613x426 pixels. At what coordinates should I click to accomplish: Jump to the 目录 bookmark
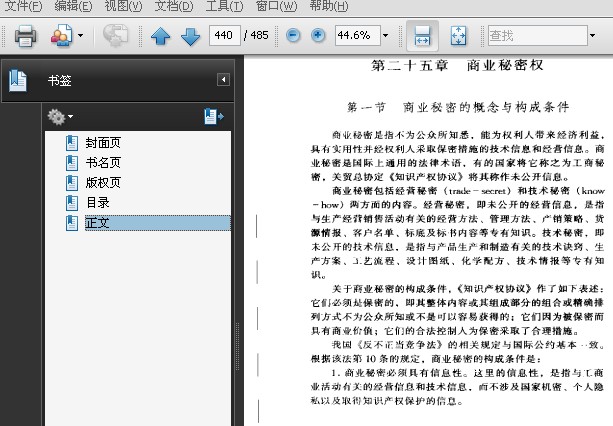[x=97, y=202]
